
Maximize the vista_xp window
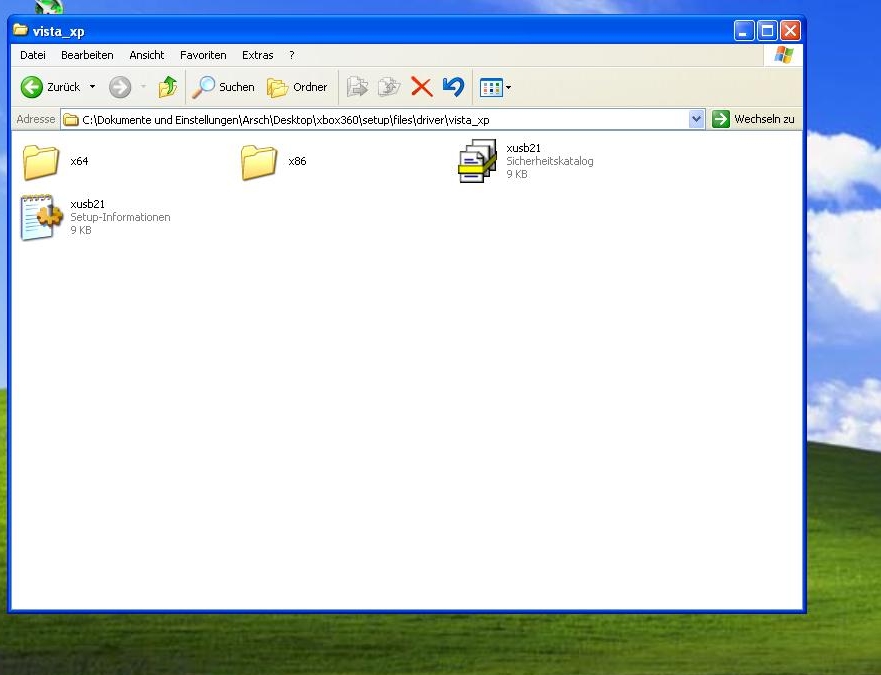click(x=767, y=30)
